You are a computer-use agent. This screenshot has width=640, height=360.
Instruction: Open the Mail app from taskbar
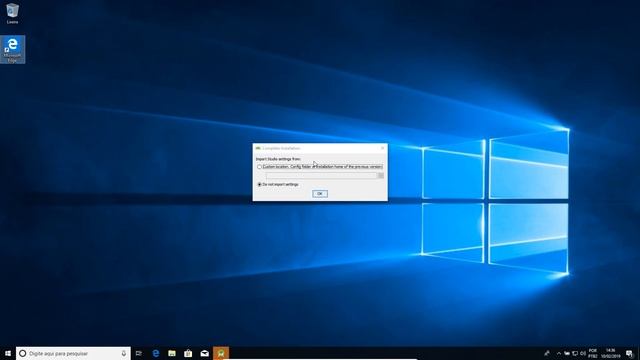[x=204, y=353]
